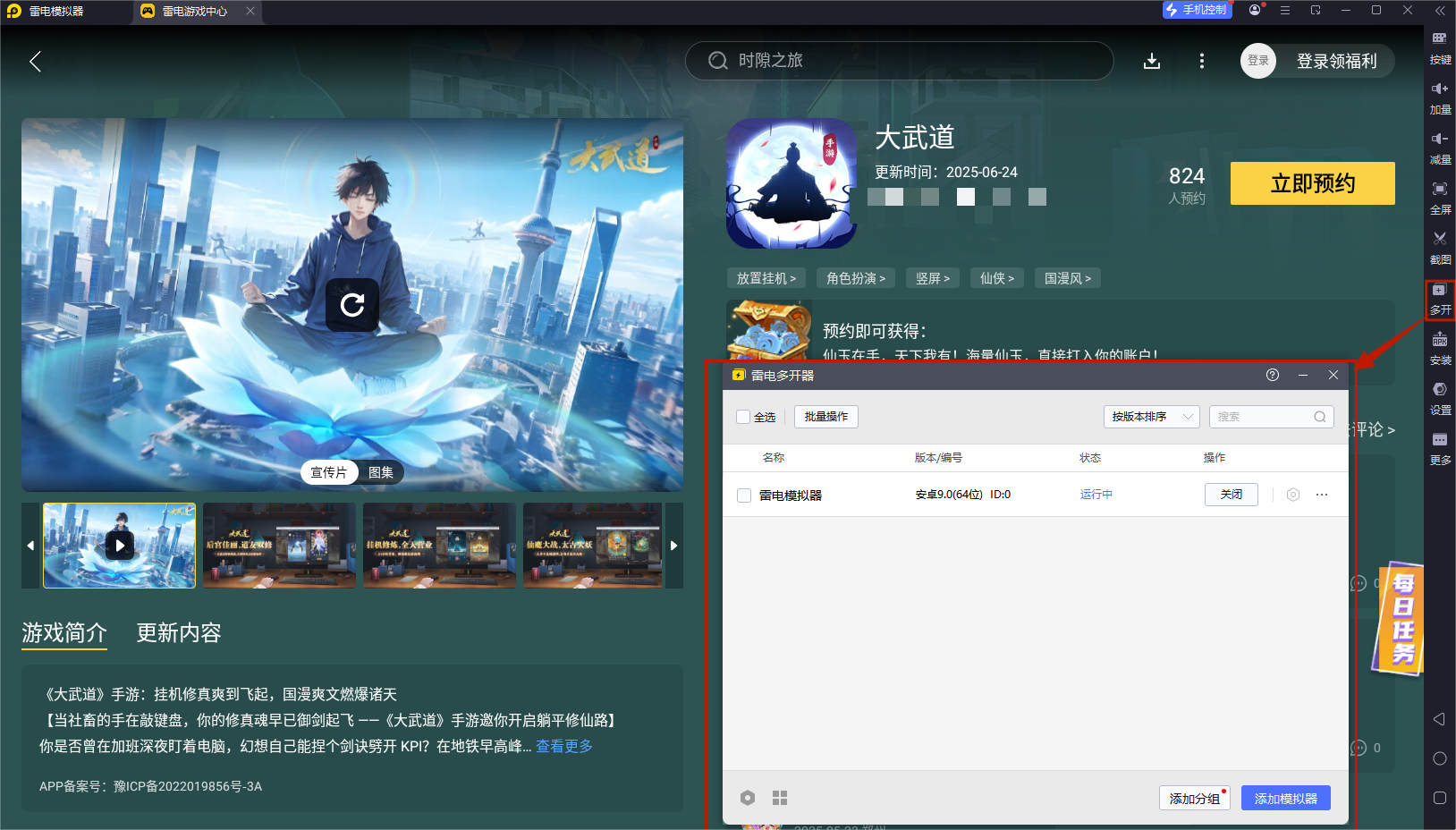This screenshot has height=830, width=1456.
Task: Click the 手机控制 button
Action: (1198, 10)
